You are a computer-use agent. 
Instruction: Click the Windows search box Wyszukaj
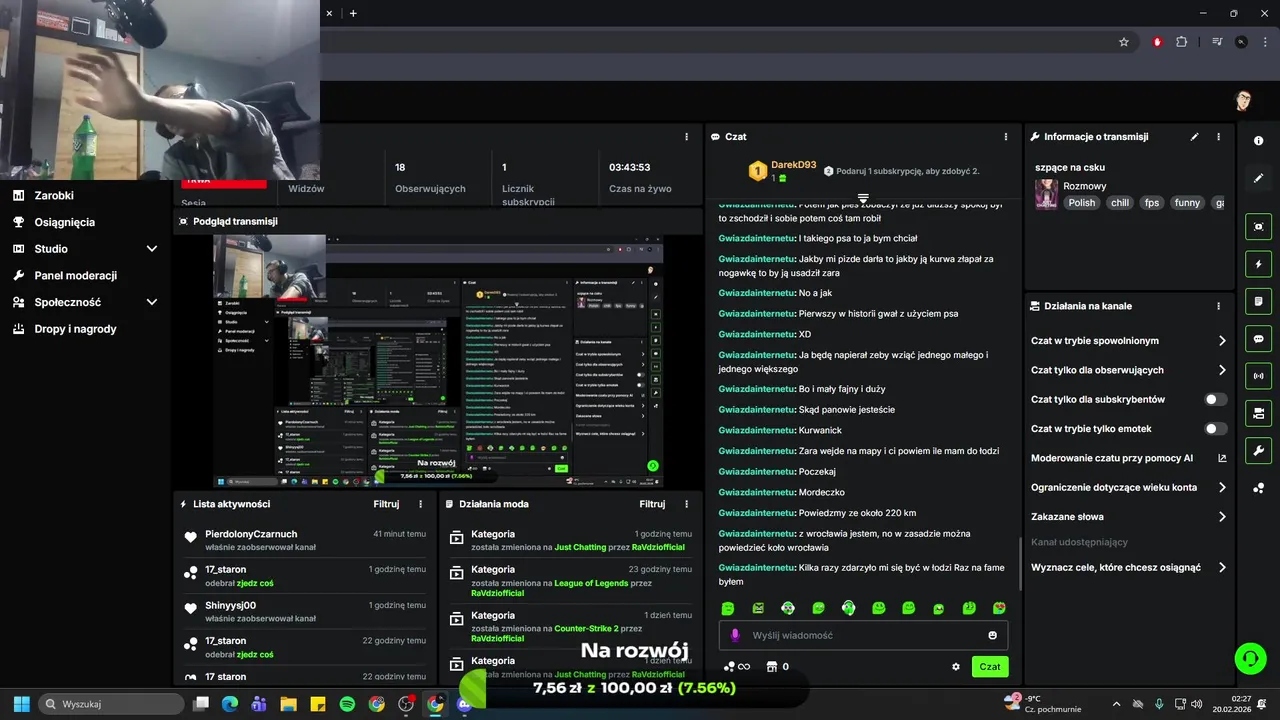pyautogui.click(x=111, y=704)
